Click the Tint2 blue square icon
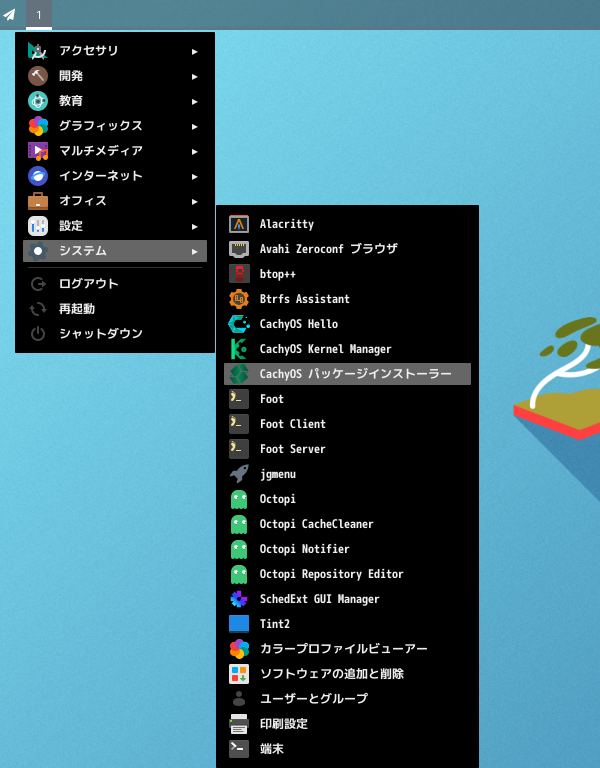The width and height of the screenshot is (600, 768). tap(239, 624)
